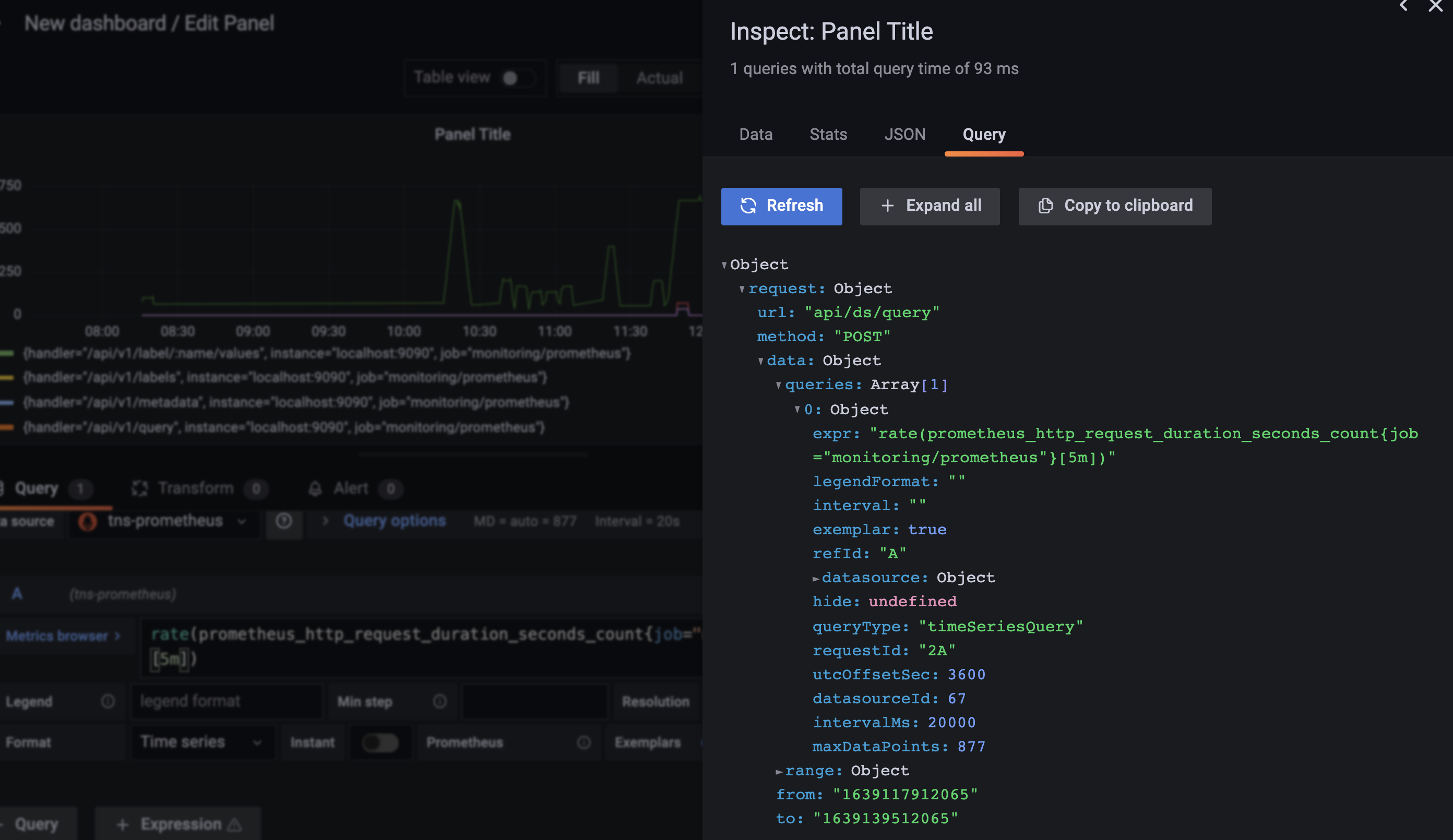The height and width of the screenshot is (840, 1453).
Task: Click the info icon beside the datasource picker
Action: pos(284,521)
